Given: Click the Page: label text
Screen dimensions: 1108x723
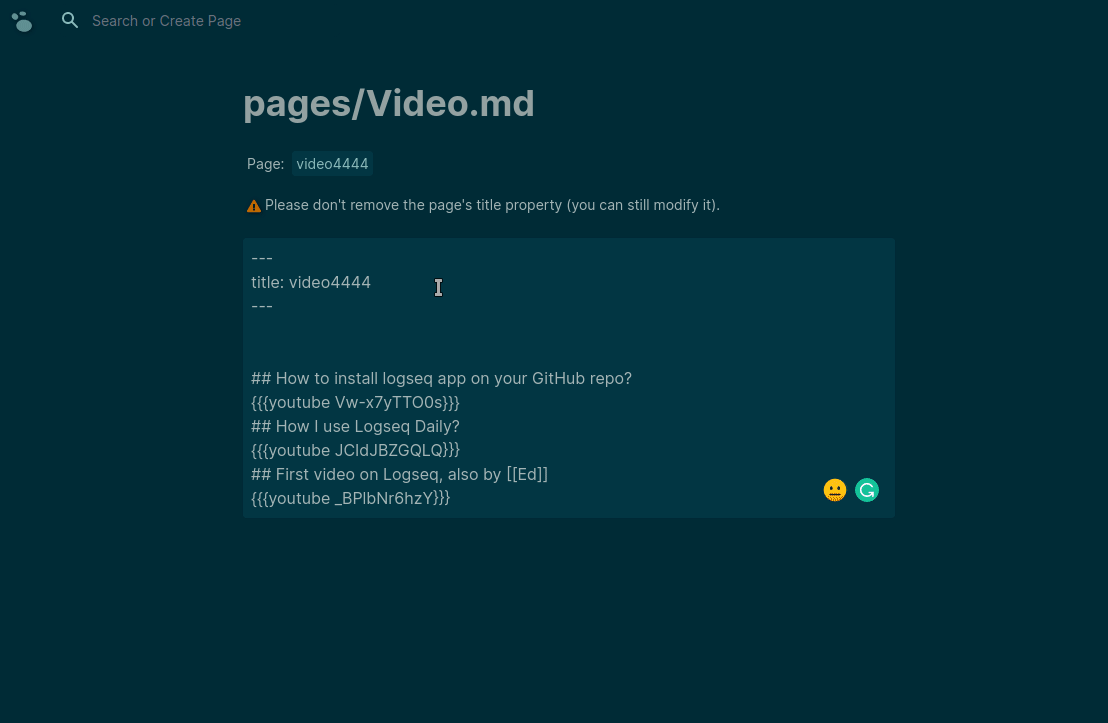Looking at the screenshot, I should click(x=266, y=163).
